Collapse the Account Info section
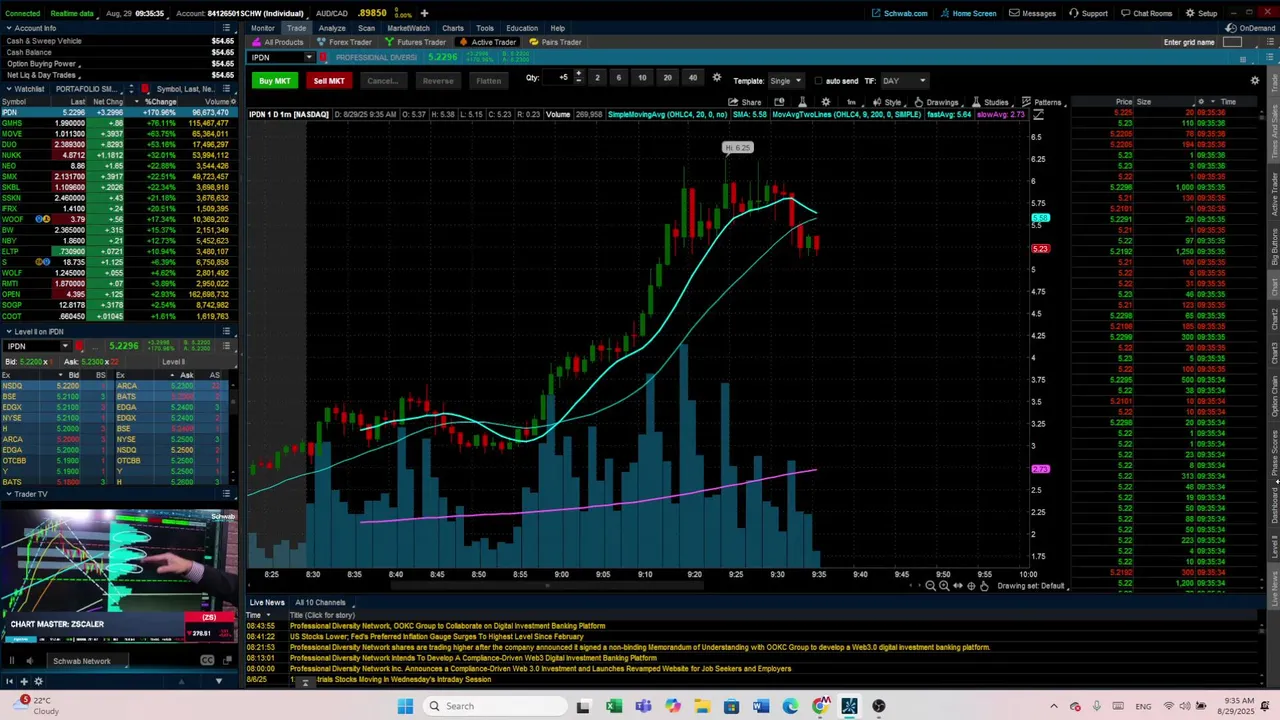Image resolution: width=1280 pixels, height=720 pixels. pos(9,28)
